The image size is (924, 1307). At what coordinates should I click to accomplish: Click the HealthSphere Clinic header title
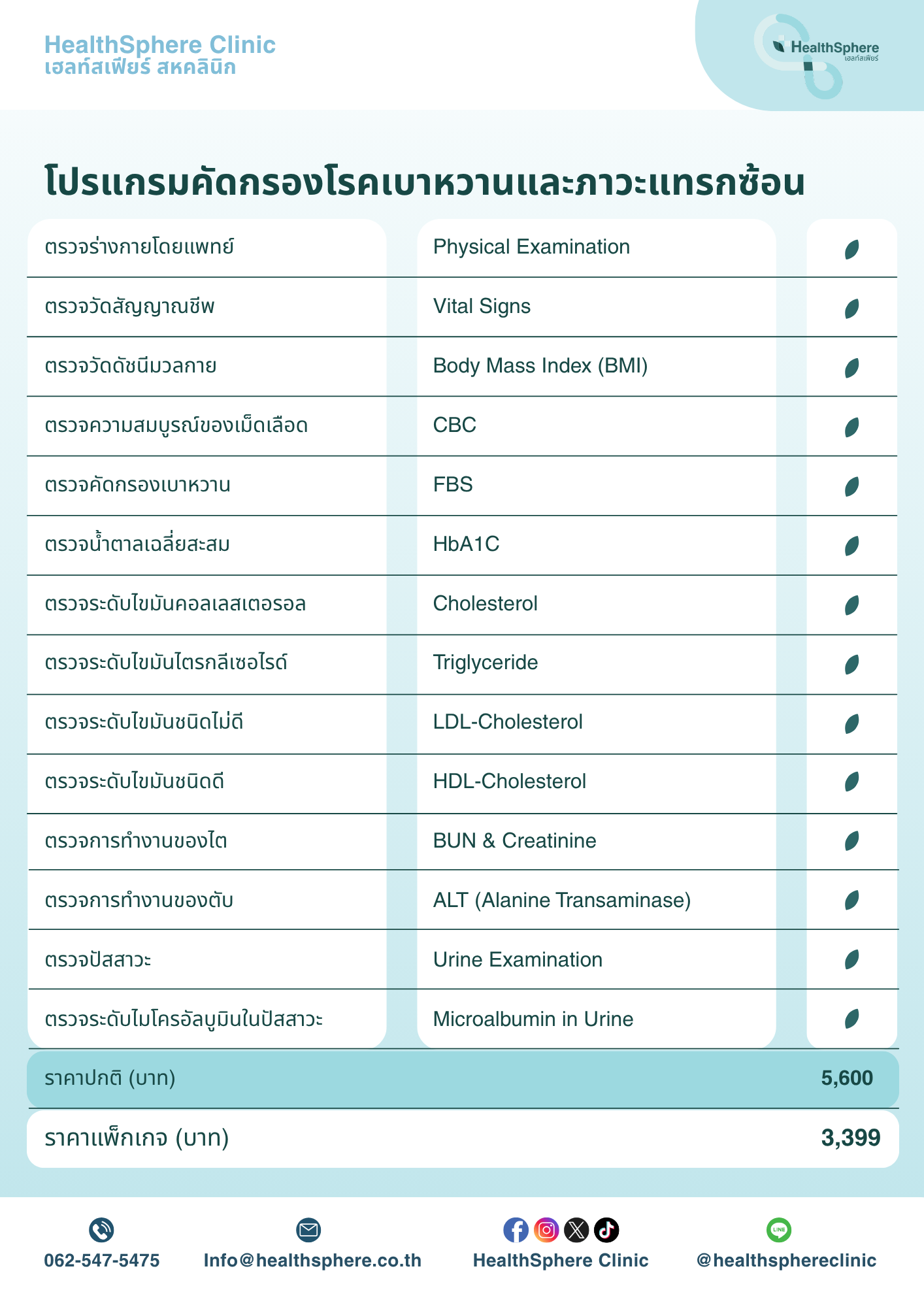(x=159, y=45)
